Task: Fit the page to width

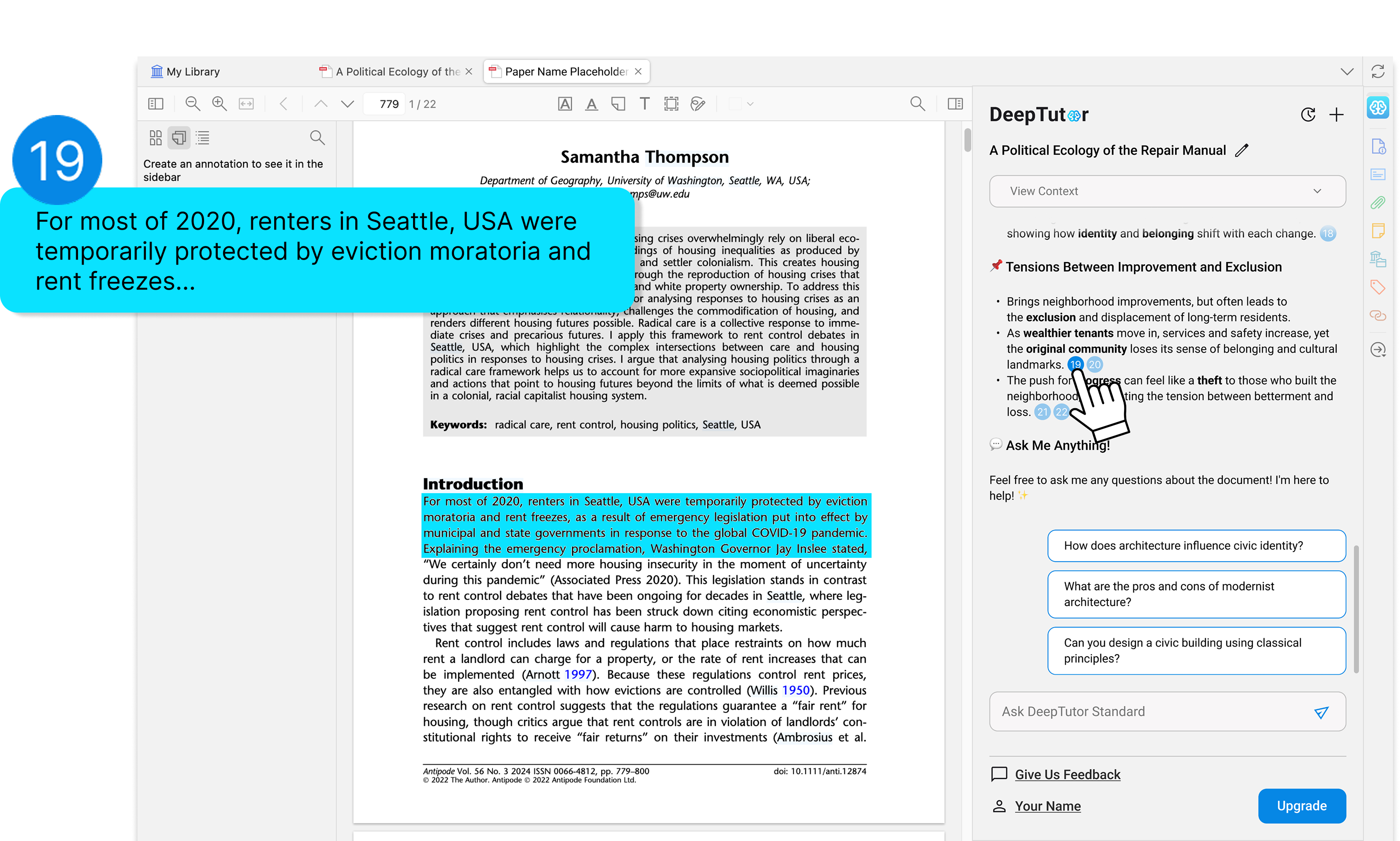Action: coord(246,104)
